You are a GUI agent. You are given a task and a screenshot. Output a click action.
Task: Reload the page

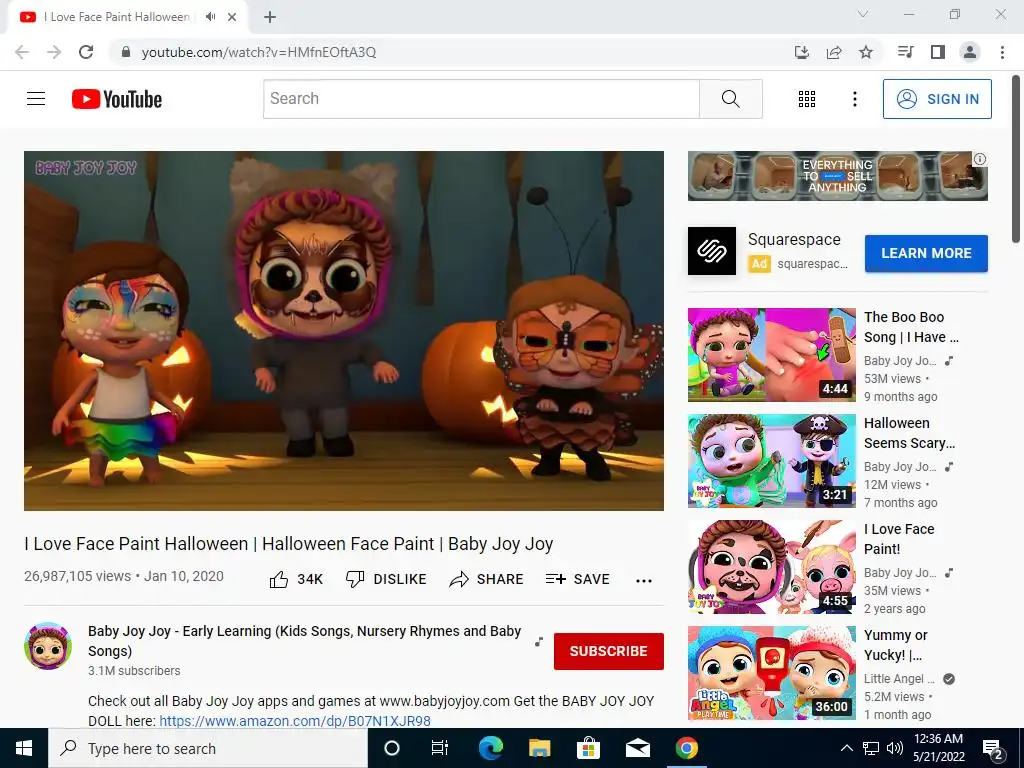click(86, 52)
